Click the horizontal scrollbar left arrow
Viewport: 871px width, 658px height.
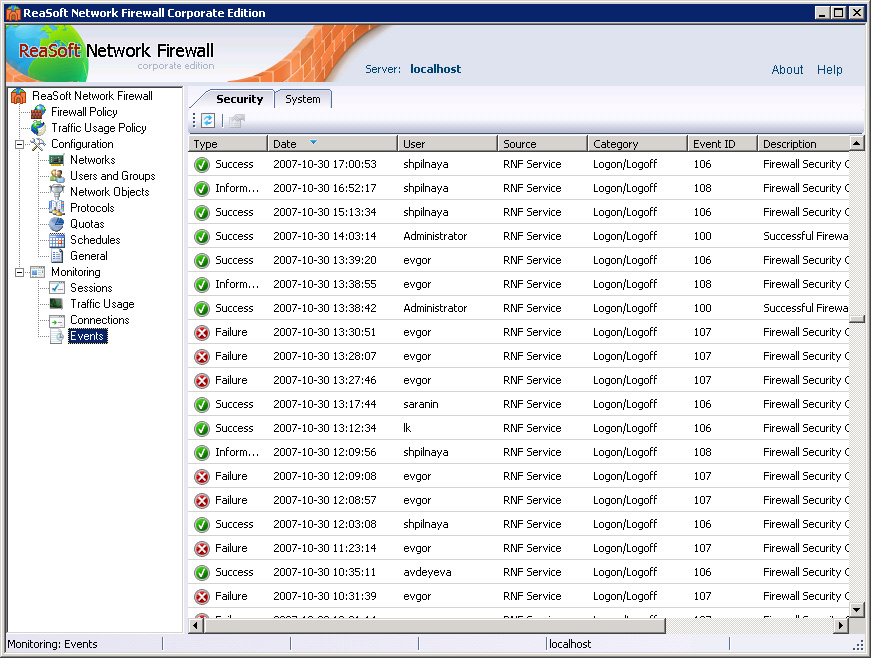tap(196, 626)
